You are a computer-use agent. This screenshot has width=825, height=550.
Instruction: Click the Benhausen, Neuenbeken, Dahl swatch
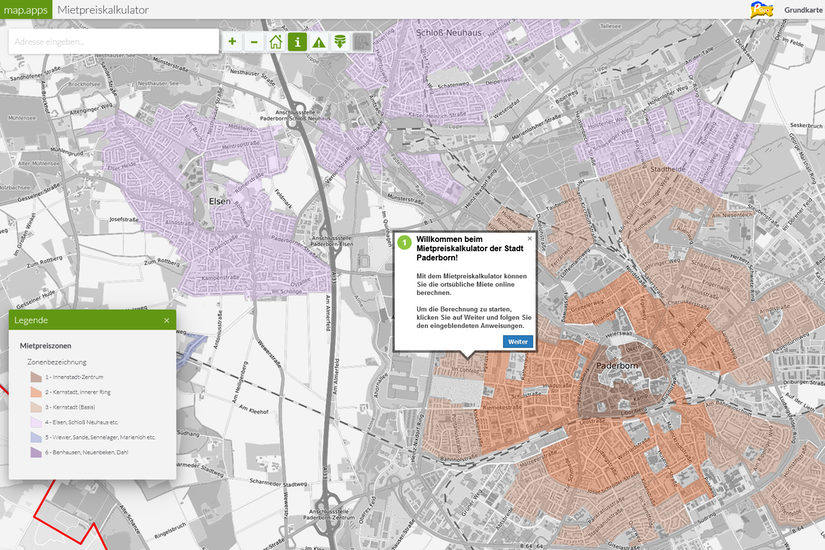click(x=36, y=452)
